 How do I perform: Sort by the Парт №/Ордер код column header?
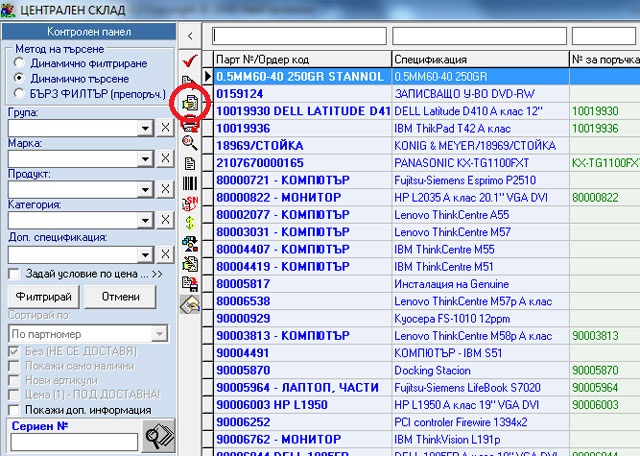coord(302,60)
